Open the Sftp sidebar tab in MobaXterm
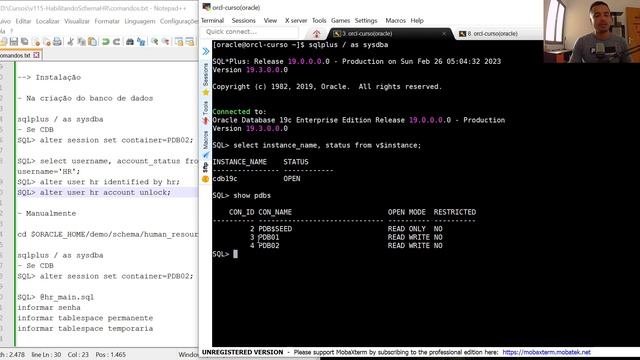Screen dimensions: 640x360 [205, 167]
